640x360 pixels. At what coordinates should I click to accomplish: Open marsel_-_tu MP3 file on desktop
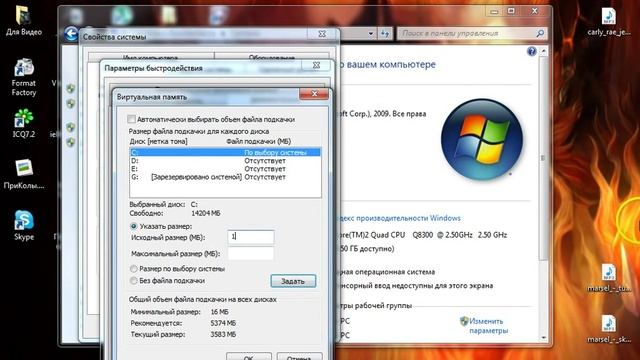609,278
